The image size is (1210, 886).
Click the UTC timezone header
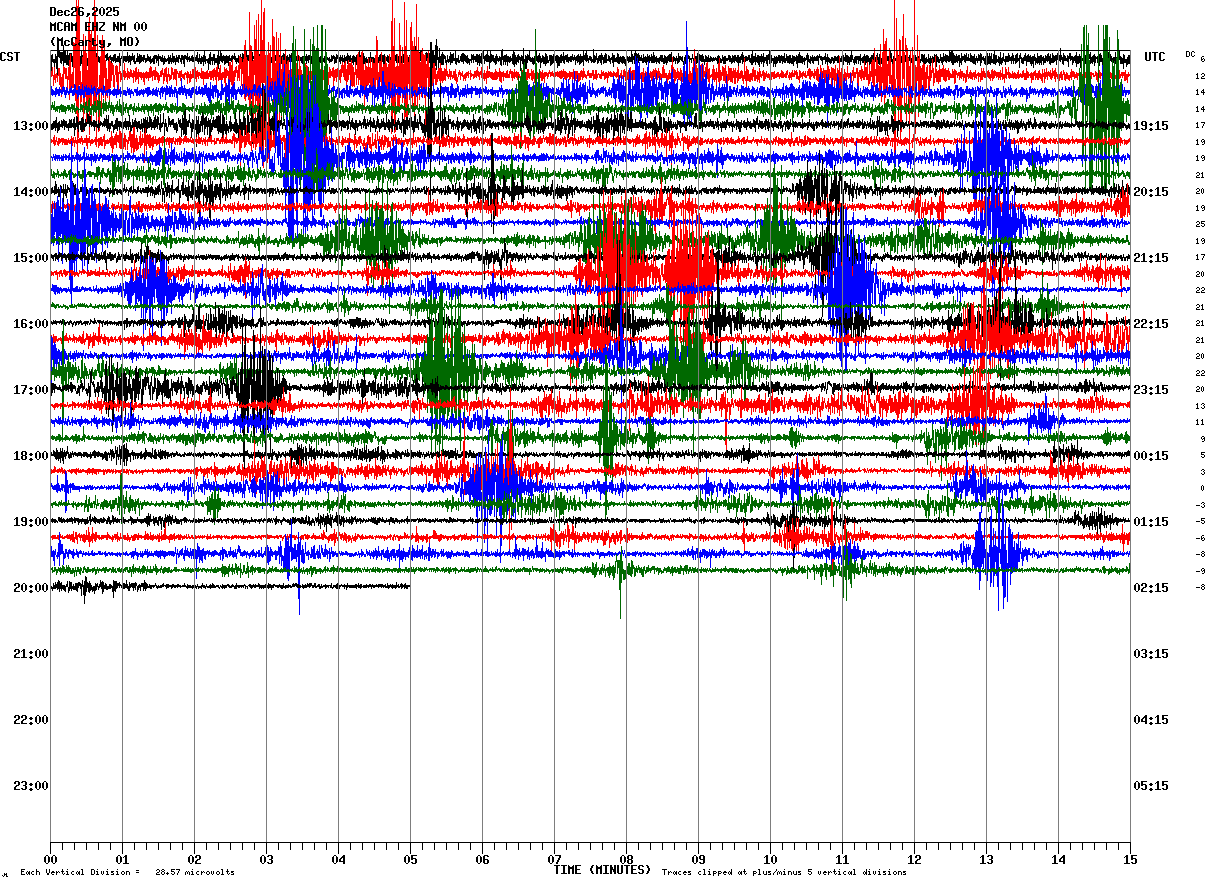(x=1155, y=57)
